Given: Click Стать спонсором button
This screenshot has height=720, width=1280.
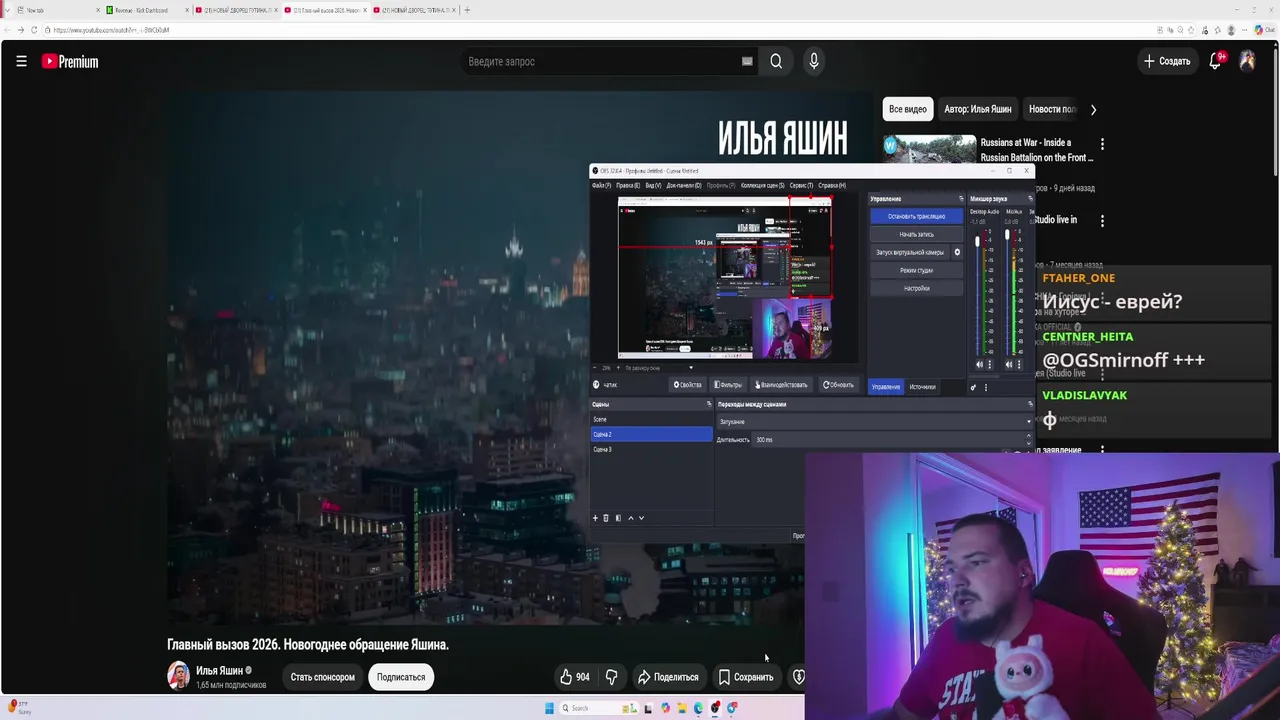Looking at the screenshot, I should coord(322,677).
